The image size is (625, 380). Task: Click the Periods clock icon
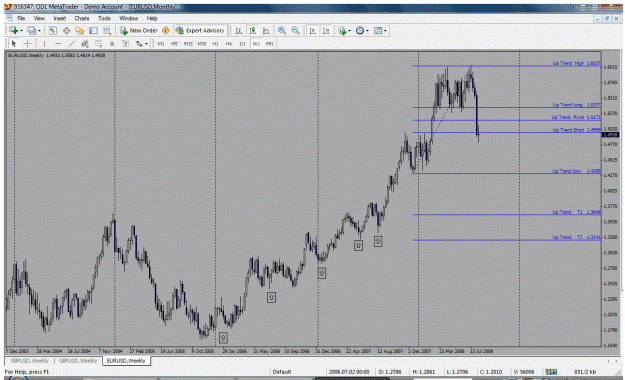(x=360, y=31)
